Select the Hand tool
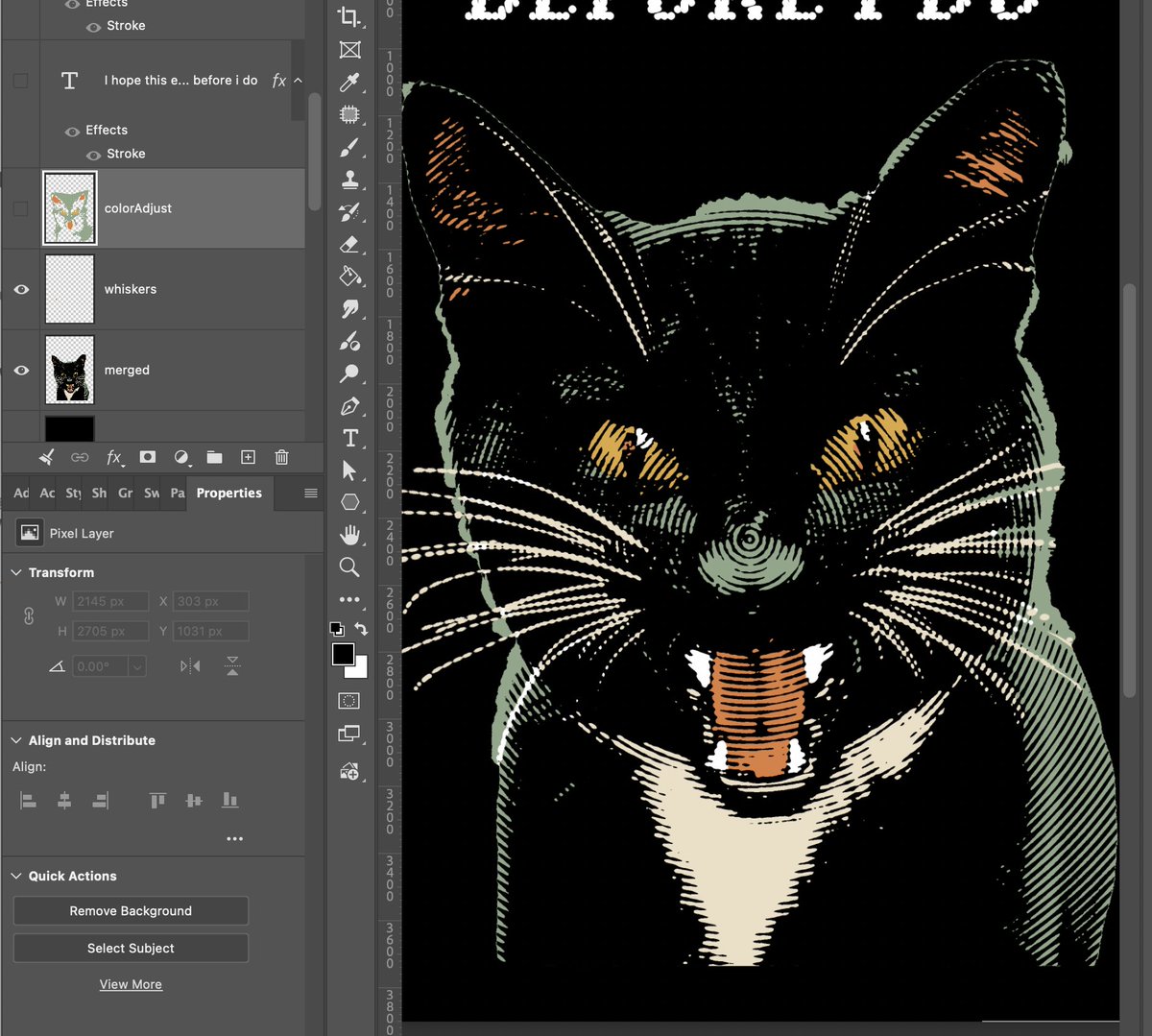Image resolution: width=1152 pixels, height=1036 pixels. coord(349,535)
